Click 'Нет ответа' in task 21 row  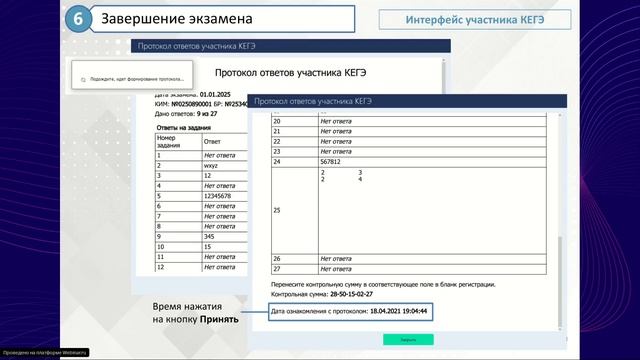point(336,131)
